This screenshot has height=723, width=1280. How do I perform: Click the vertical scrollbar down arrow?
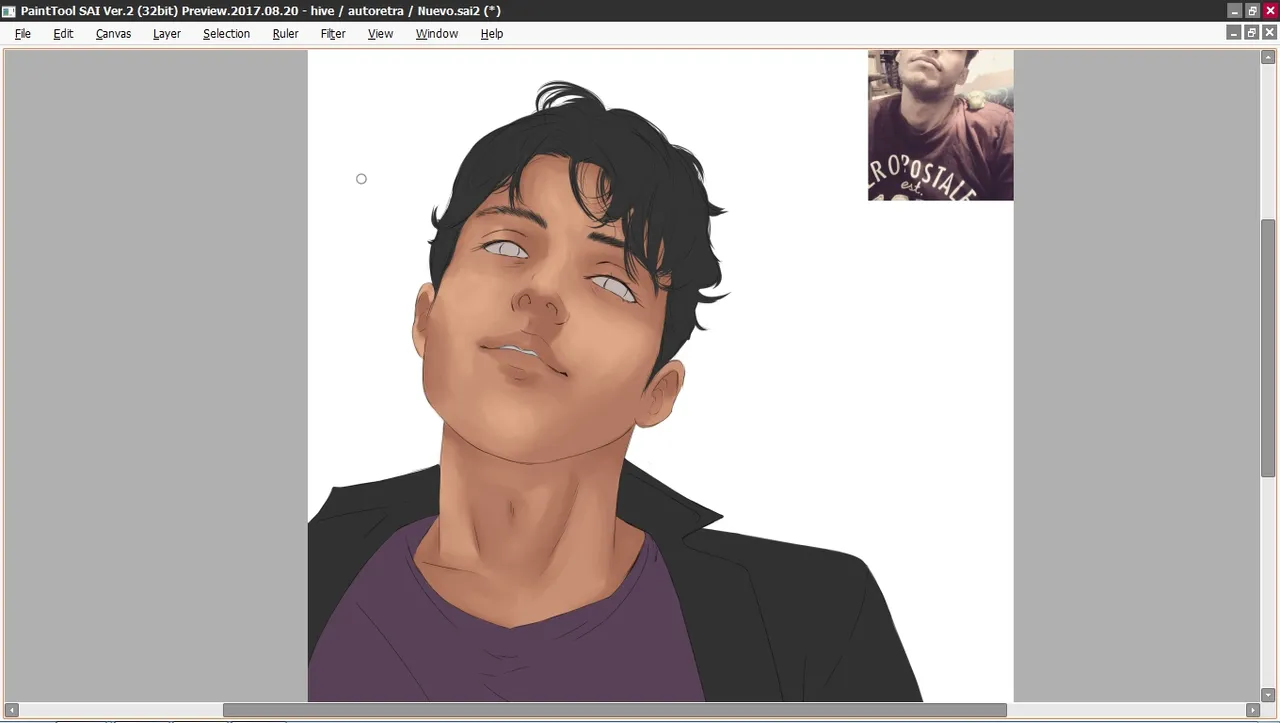pyautogui.click(x=1268, y=695)
